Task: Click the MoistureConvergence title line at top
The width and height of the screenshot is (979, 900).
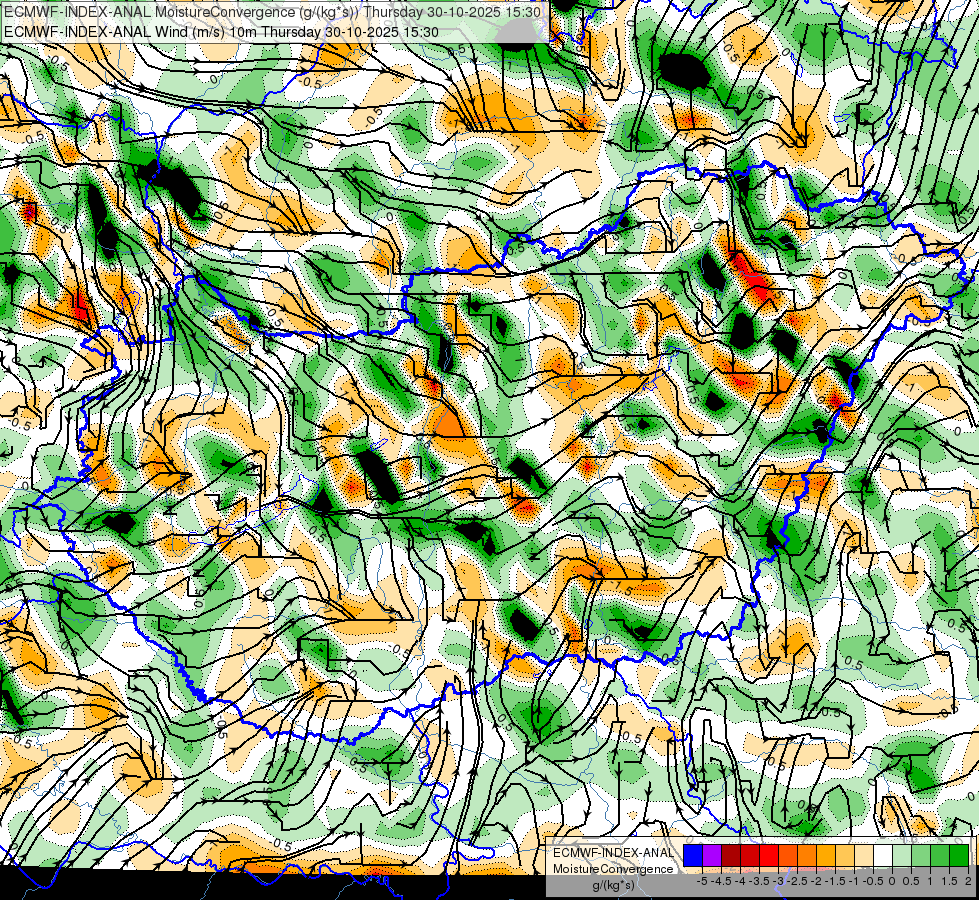Action: (272, 12)
